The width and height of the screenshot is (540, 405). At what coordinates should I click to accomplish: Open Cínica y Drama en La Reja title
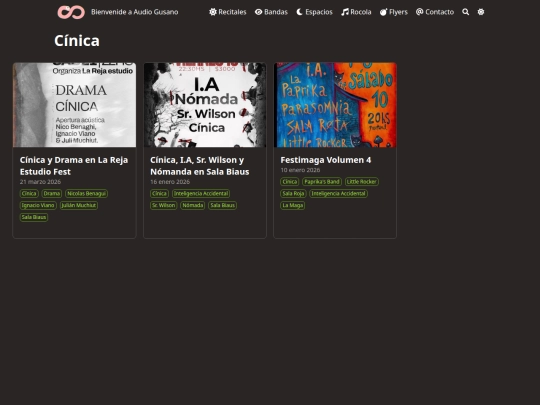pos(74,166)
